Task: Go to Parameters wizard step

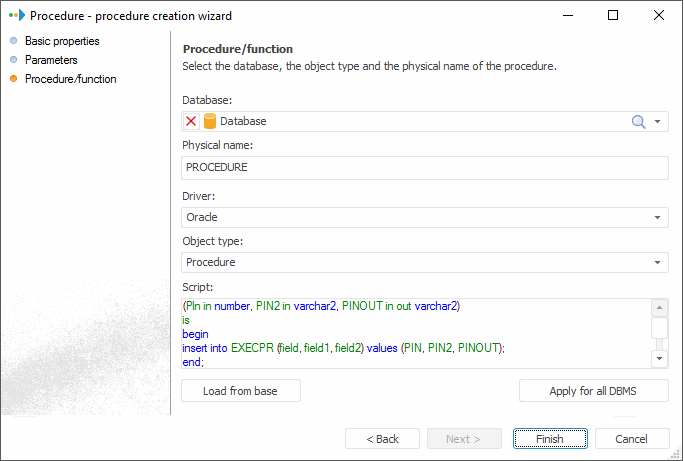Action: click(51, 60)
